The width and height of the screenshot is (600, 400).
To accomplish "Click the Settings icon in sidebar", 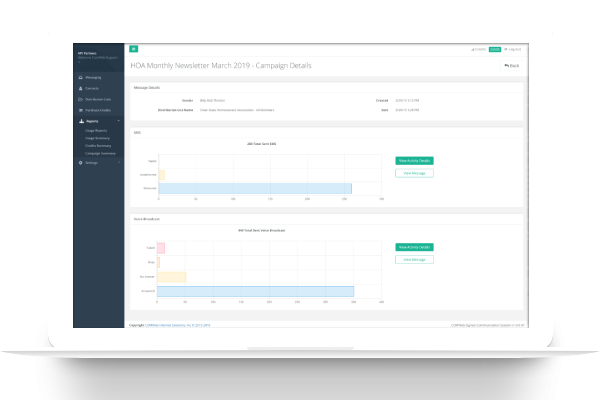I will [x=80, y=162].
